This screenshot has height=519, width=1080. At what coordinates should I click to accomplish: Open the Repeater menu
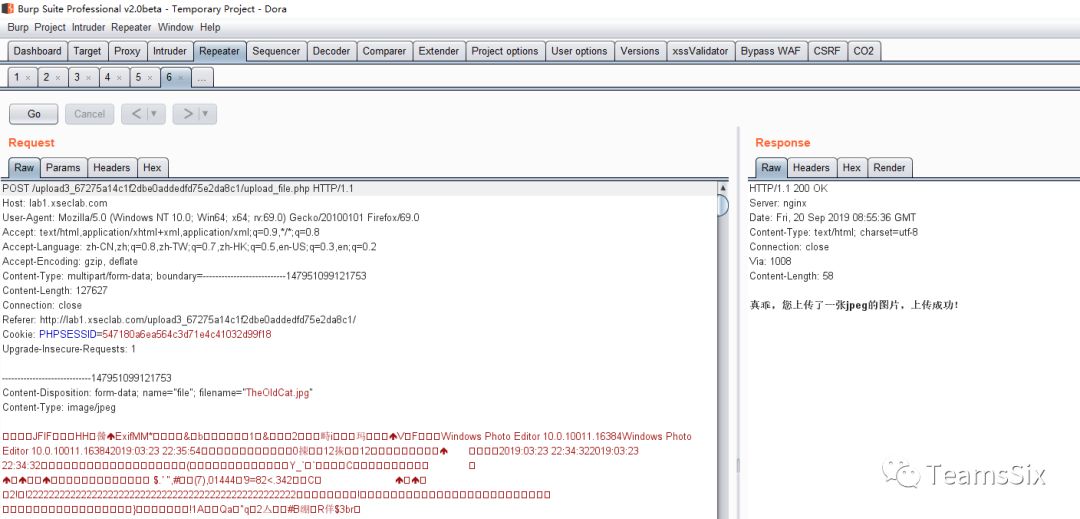pos(131,28)
